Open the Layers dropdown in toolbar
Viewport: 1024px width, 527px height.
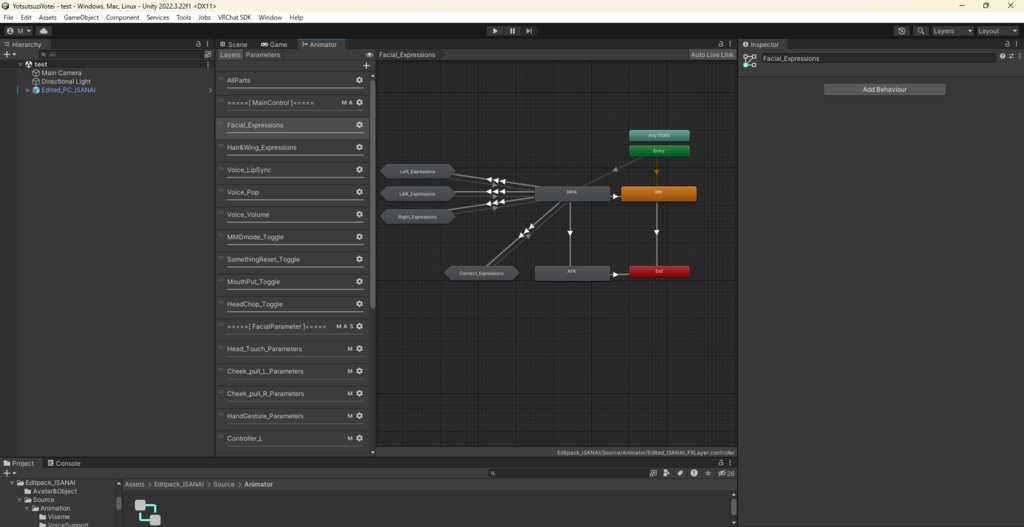tap(953, 31)
